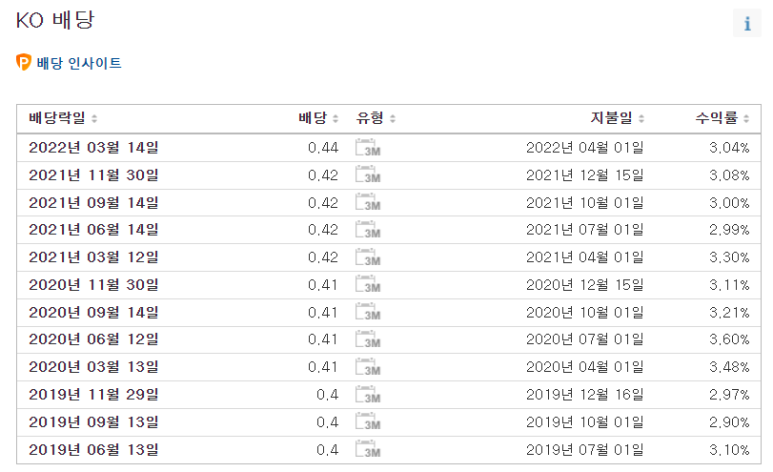The image size is (773, 472).
Task: Click payment date 2021년 12월 15일
Action: 585,175
